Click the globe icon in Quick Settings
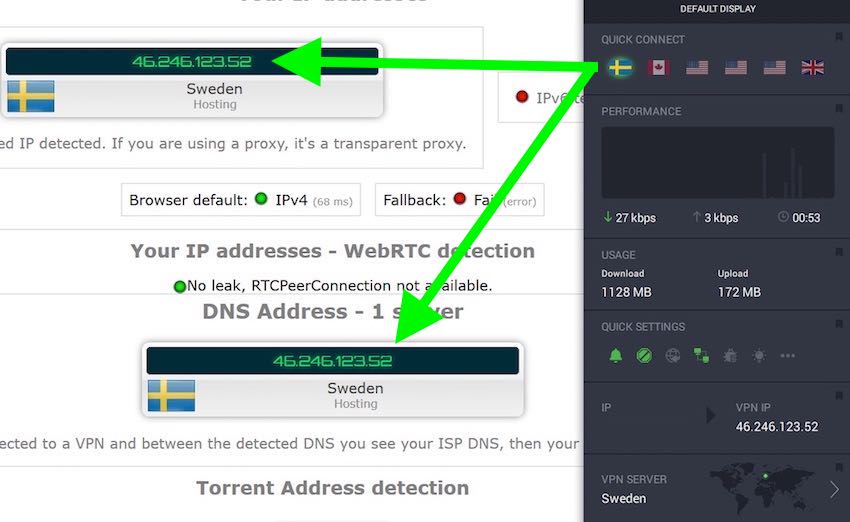 (x=673, y=356)
